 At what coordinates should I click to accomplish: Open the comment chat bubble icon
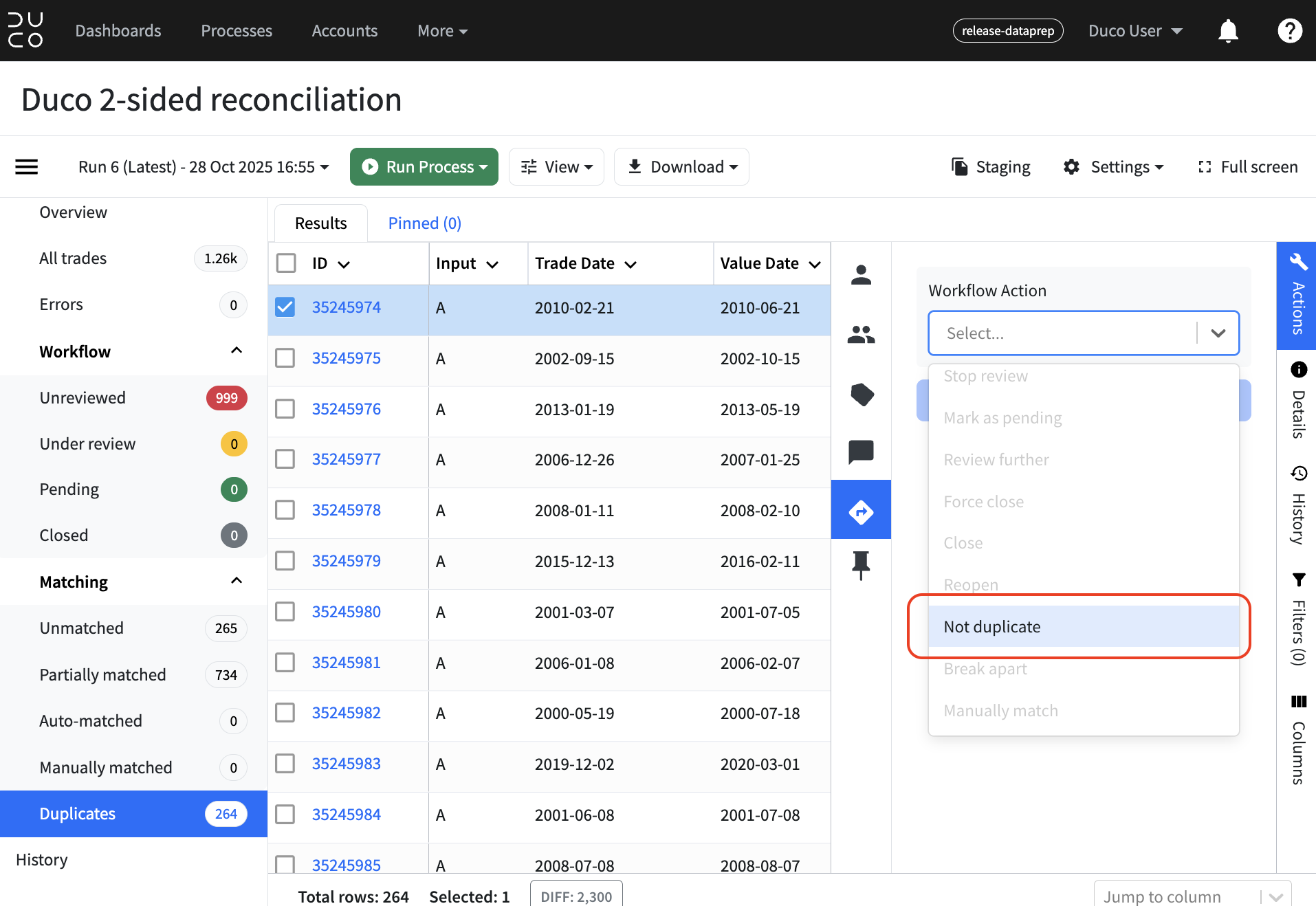pos(861,452)
